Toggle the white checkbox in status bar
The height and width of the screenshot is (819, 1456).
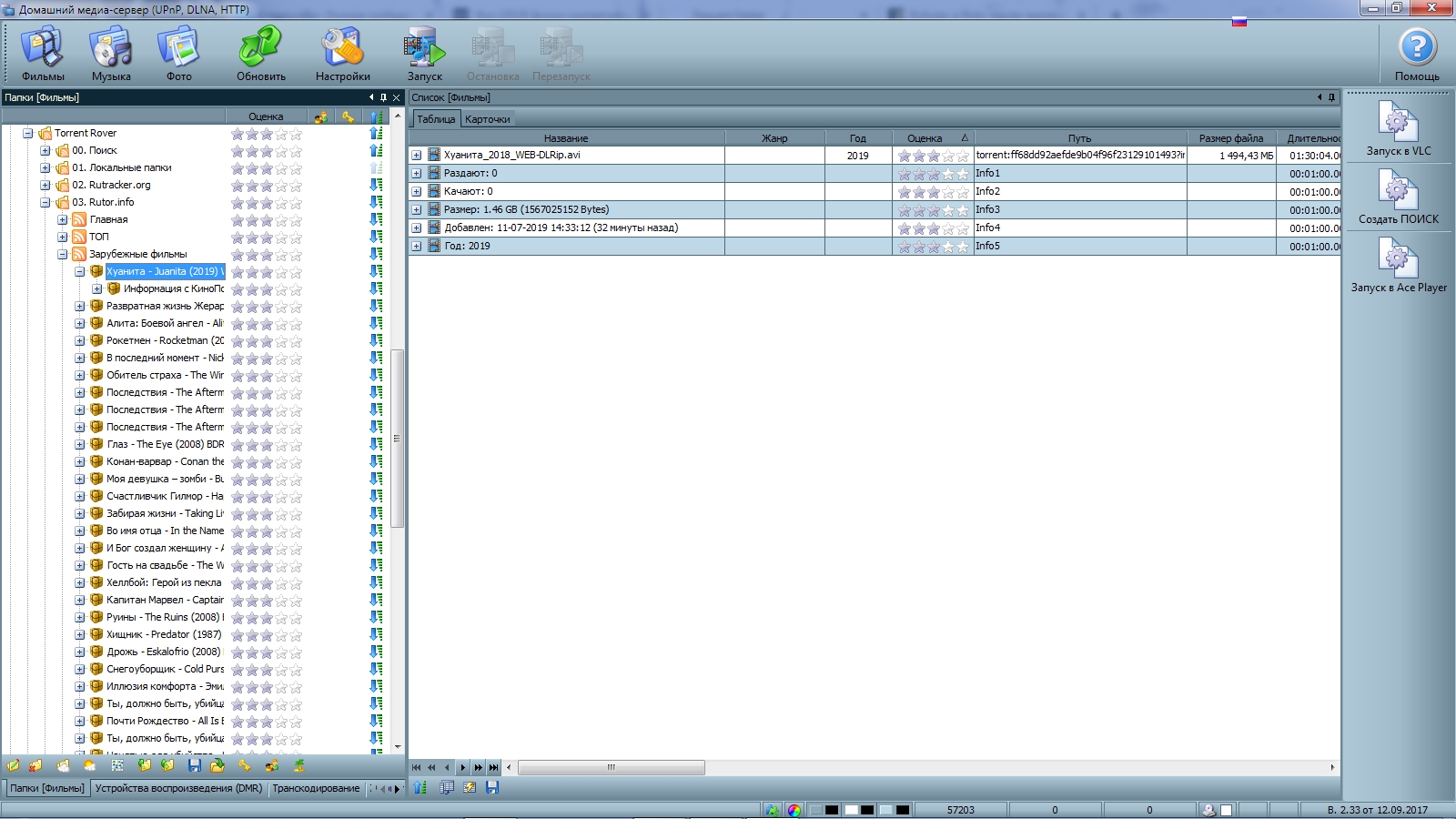pos(1226,810)
